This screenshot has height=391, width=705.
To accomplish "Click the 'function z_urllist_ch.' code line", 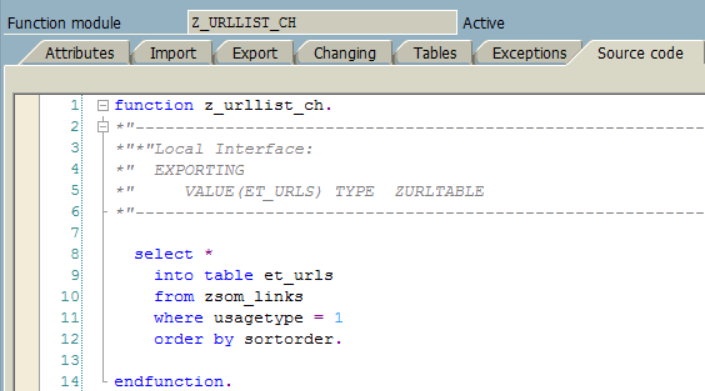I will 223,106.
